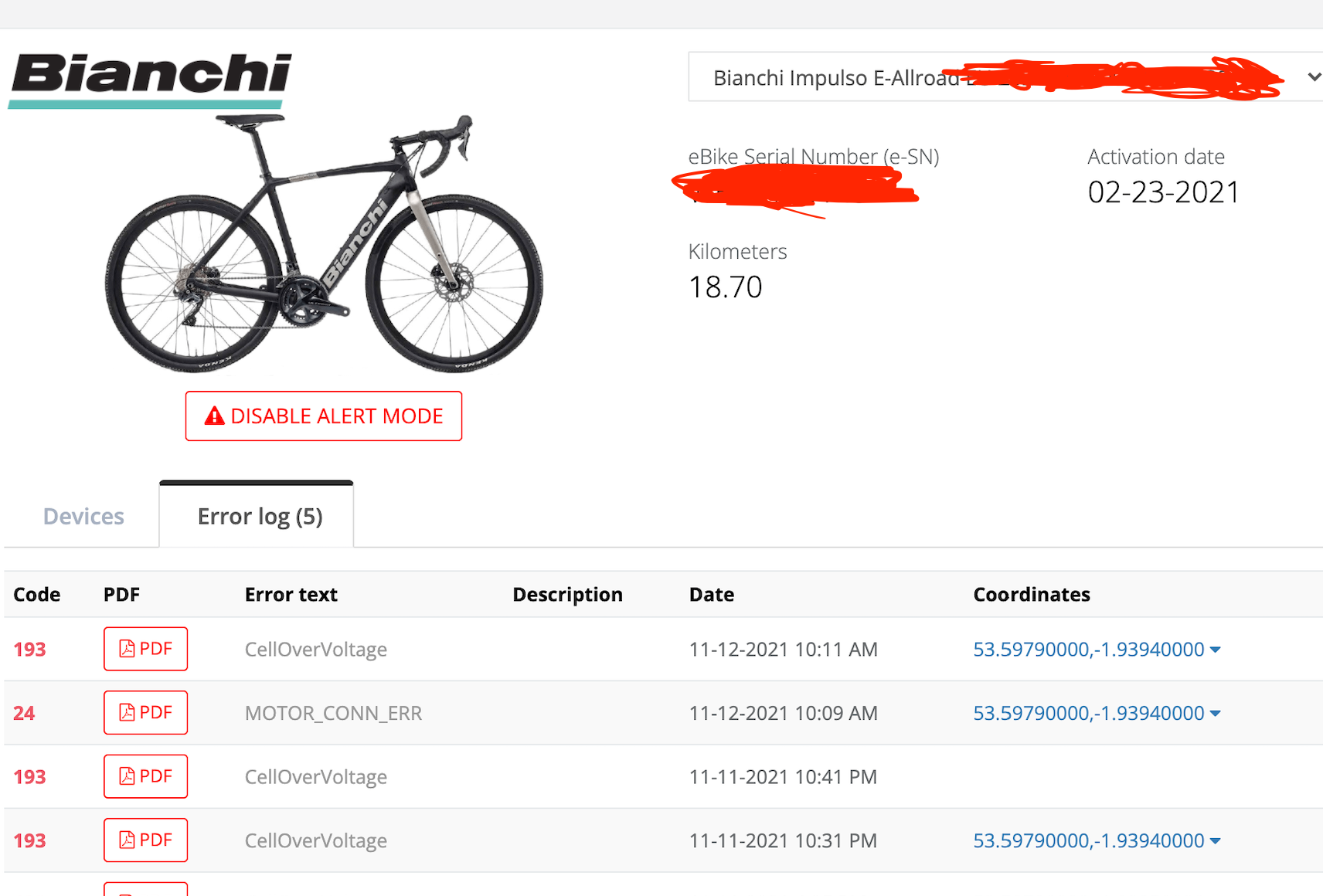Open coordinates link for 11-11-2021 10:31 PM
1323x896 pixels.
click(1088, 840)
